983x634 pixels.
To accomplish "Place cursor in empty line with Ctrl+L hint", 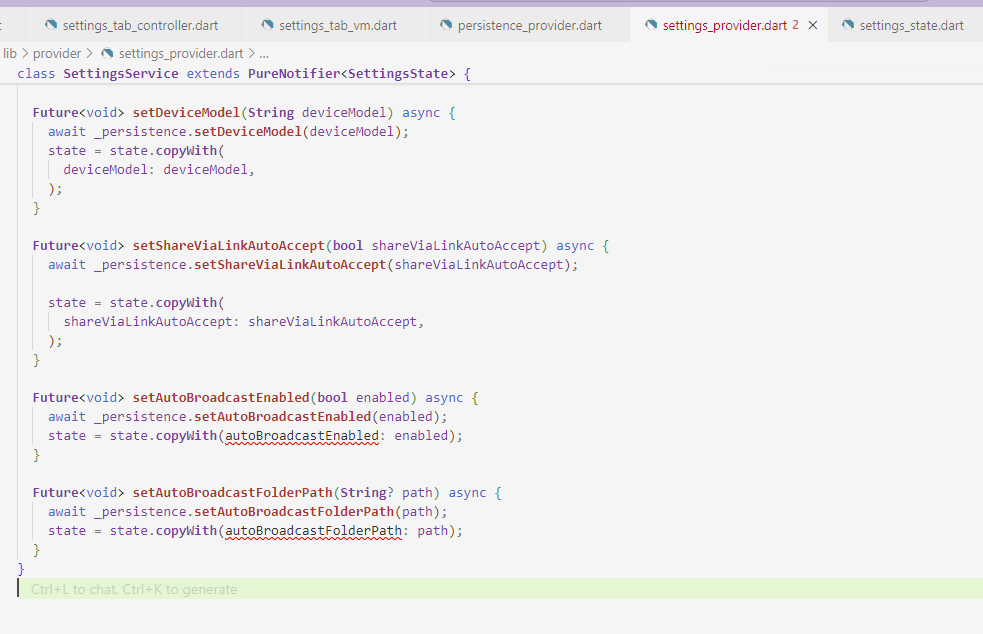I will point(500,589).
